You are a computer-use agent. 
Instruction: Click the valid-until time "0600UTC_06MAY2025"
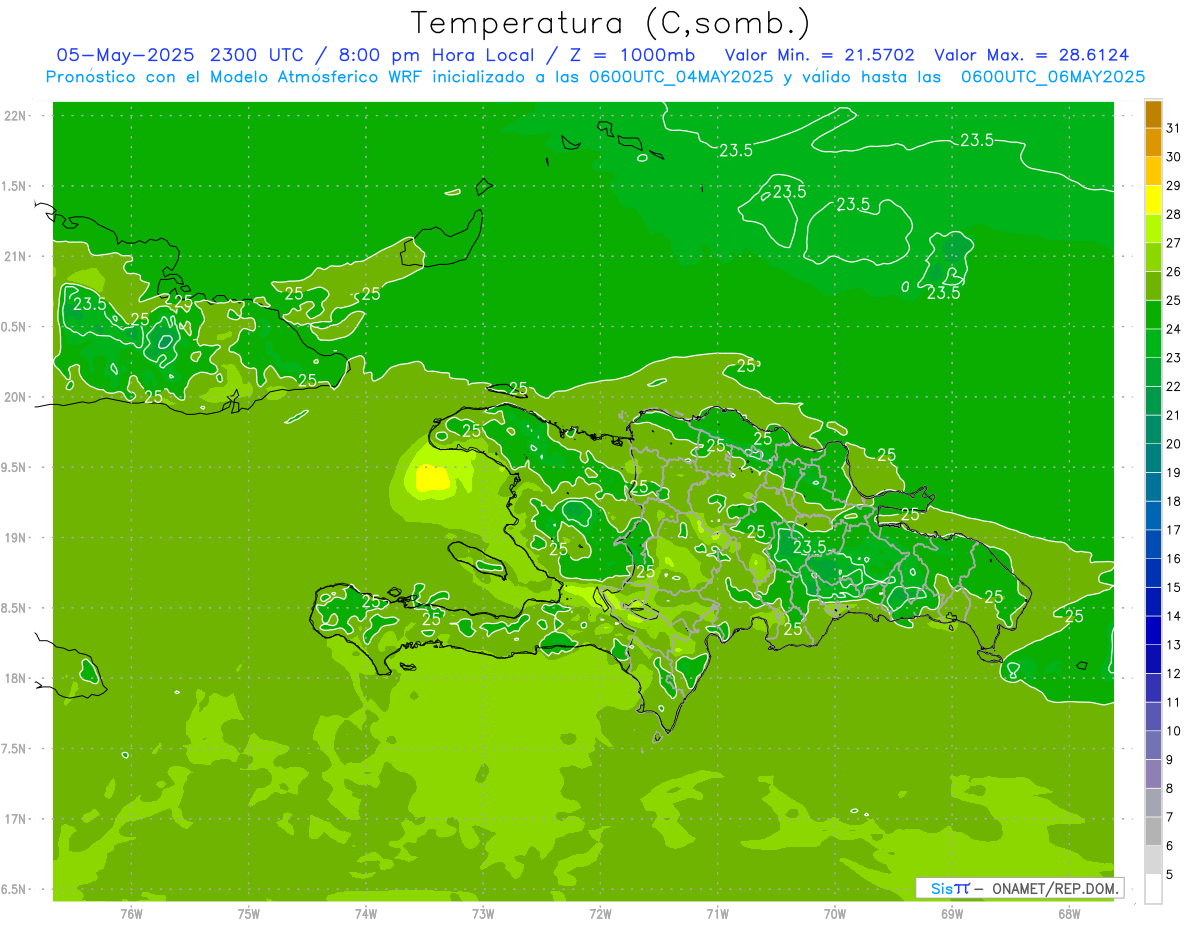click(x=1053, y=77)
